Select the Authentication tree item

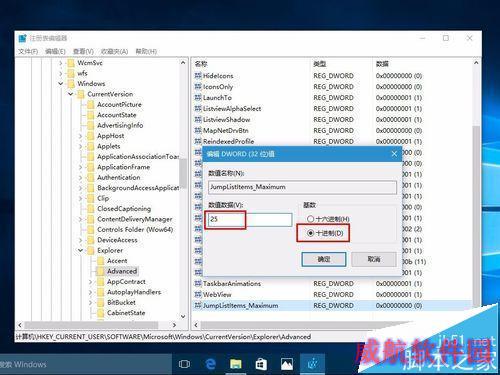(119, 178)
